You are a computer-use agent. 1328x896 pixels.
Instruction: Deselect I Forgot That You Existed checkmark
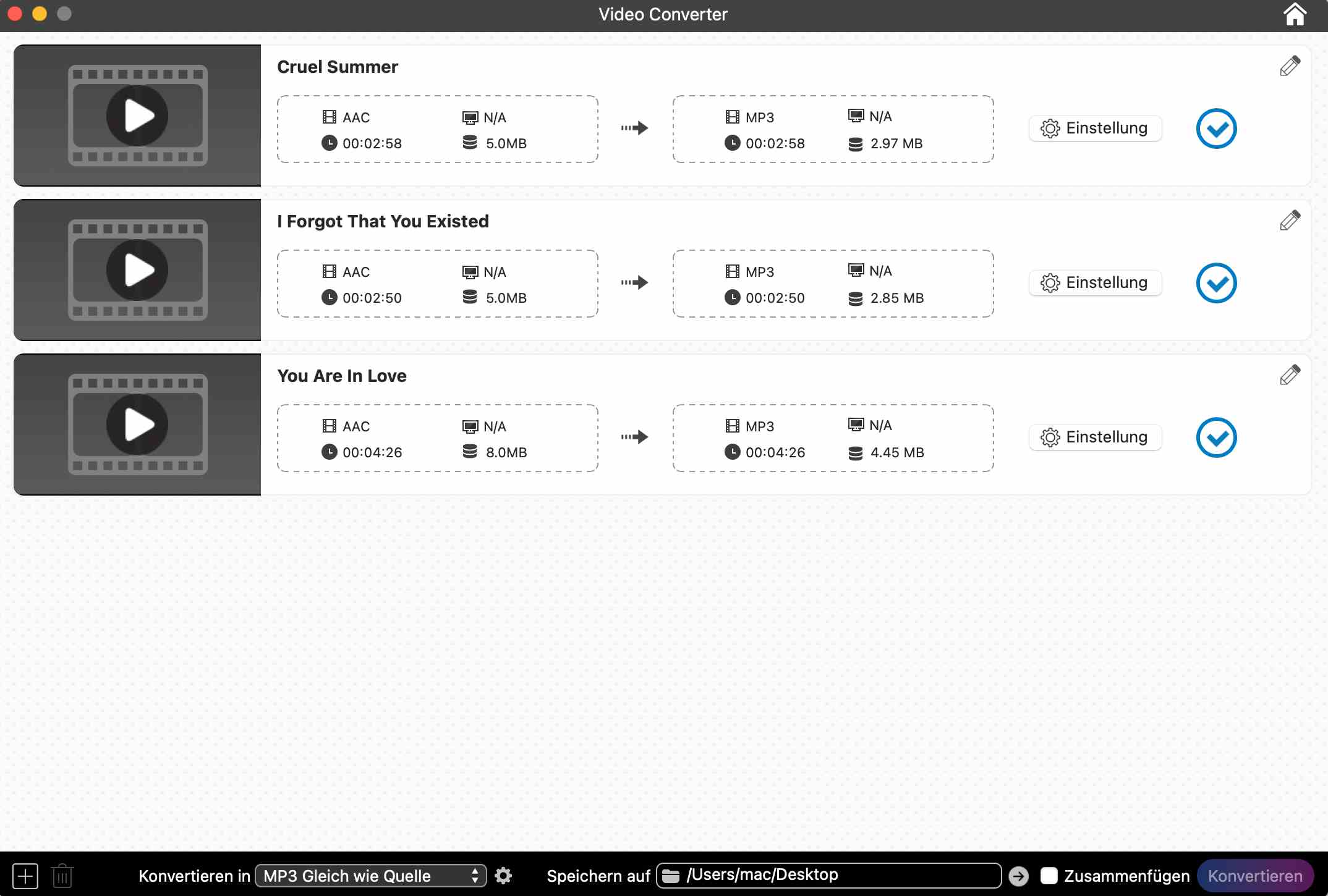click(1216, 283)
